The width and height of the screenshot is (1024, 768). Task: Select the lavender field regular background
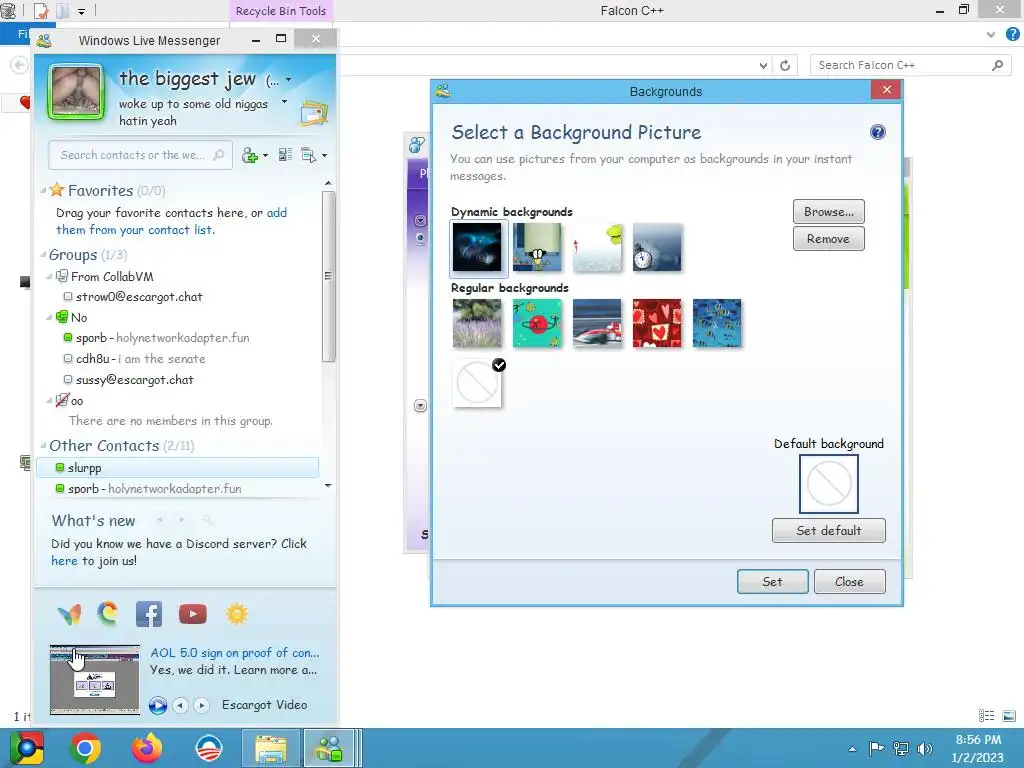[477, 323]
